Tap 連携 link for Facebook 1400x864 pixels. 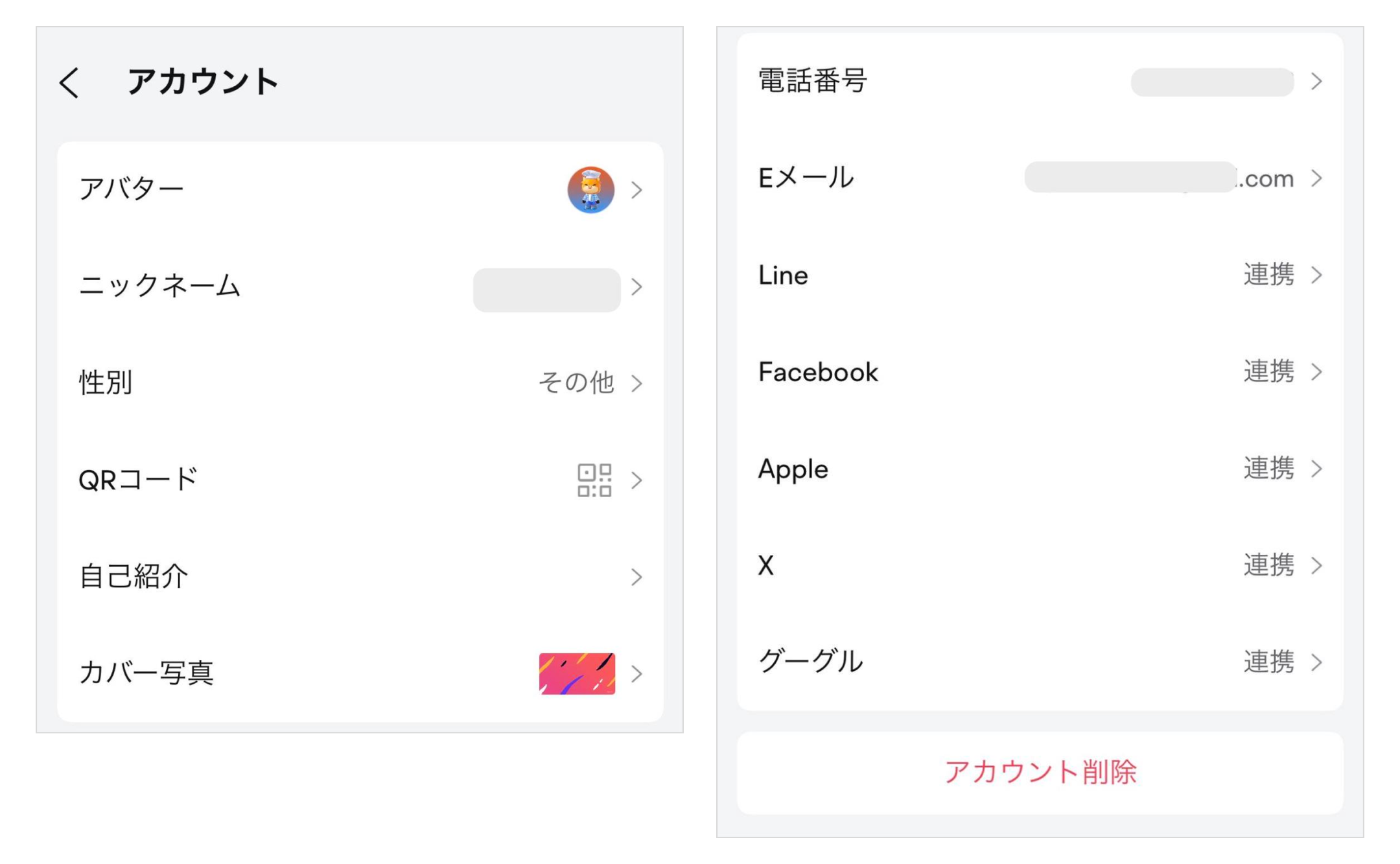coord(1268,372)
